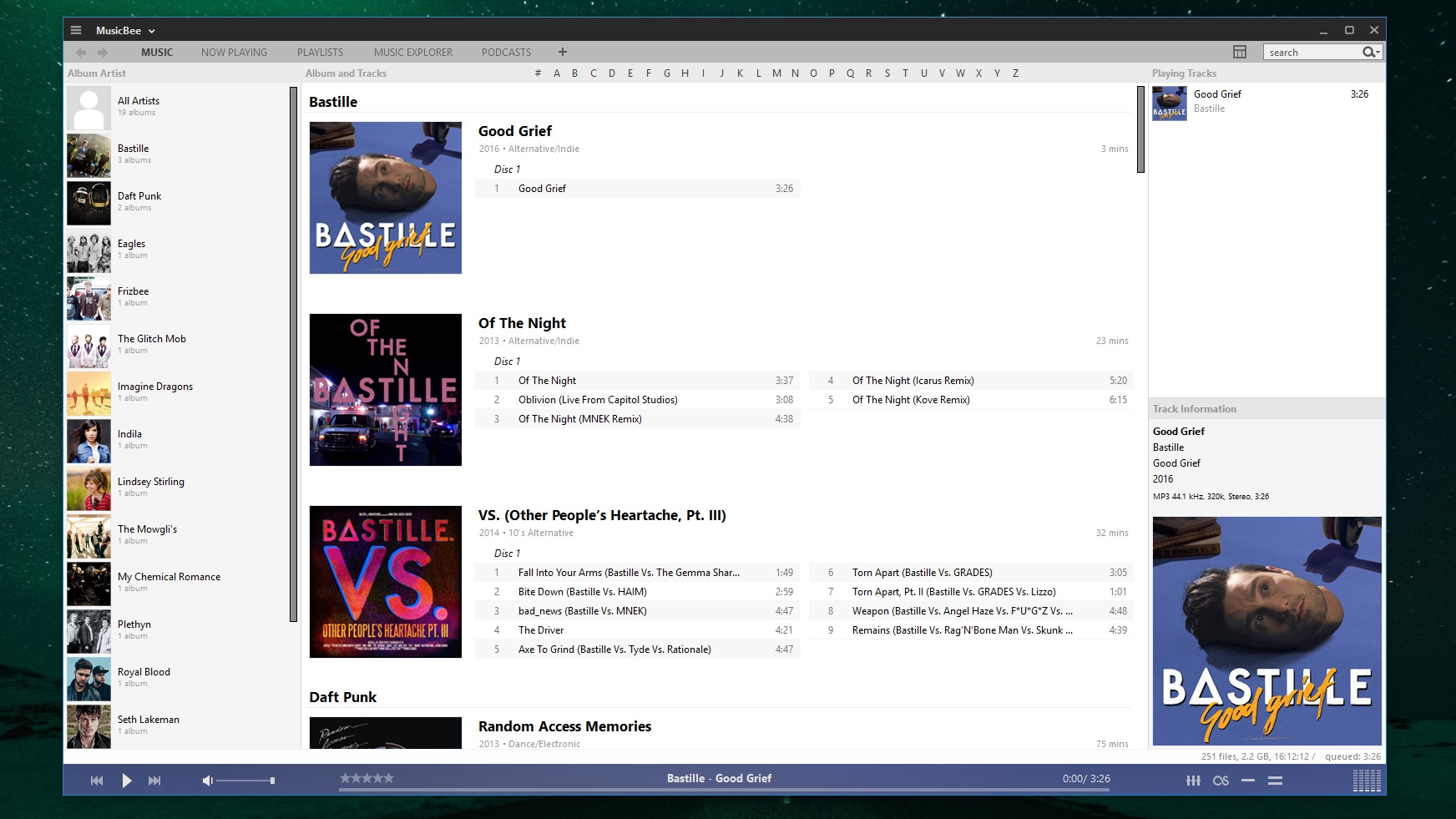Select track Of The Night (MNEK Remix)

pyautogui.click(x=638, y=419)
